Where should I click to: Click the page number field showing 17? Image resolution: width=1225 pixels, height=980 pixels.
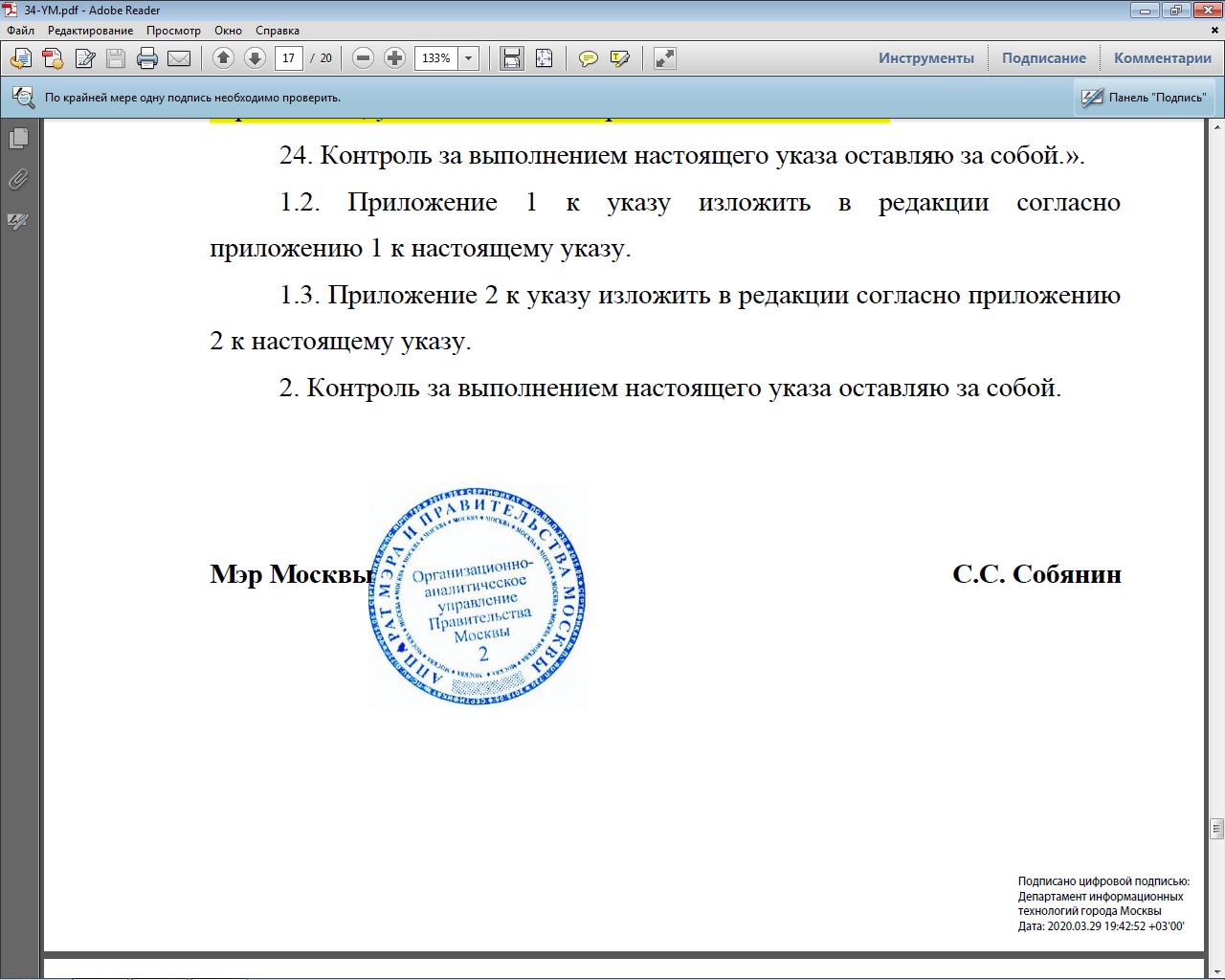click(289, 58)
